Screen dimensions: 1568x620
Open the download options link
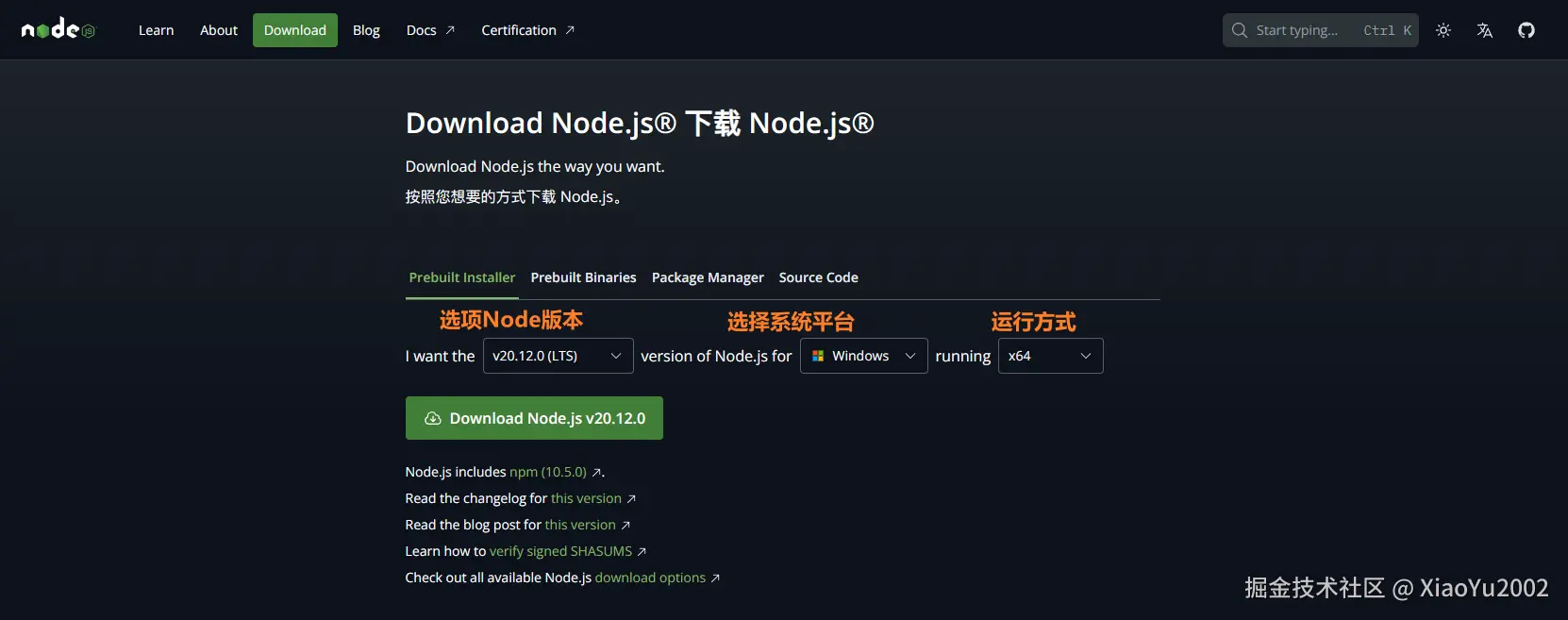click(x=650, y=578)
